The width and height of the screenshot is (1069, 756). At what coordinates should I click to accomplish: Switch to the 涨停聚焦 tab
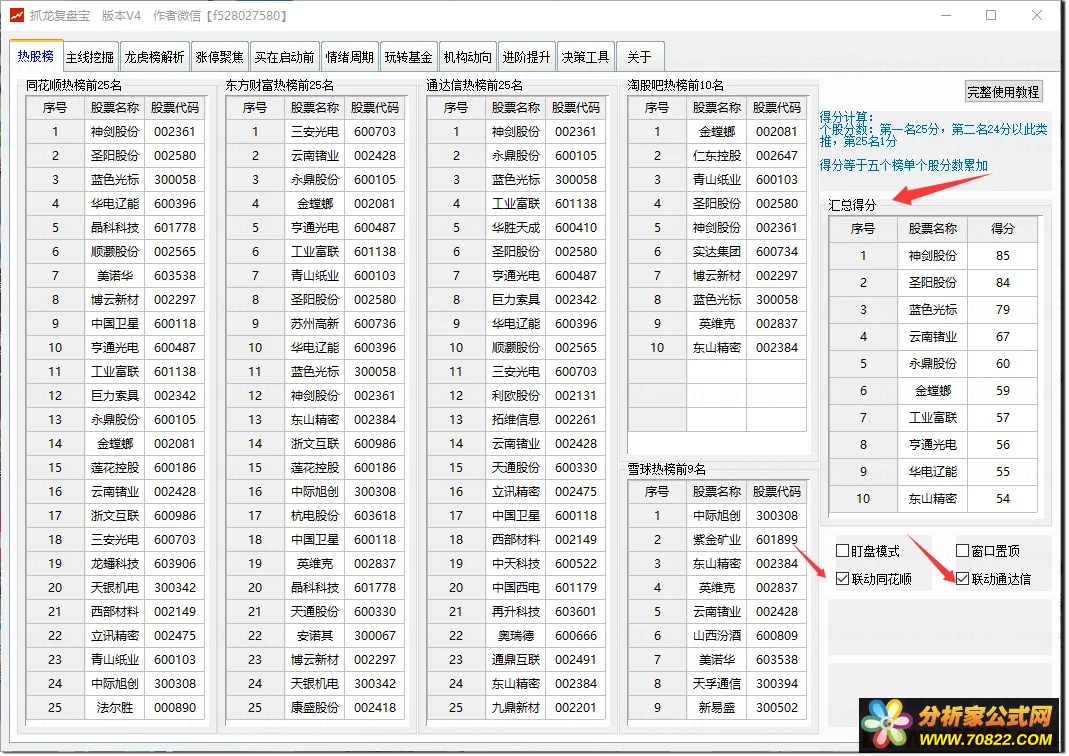[219, 57]
